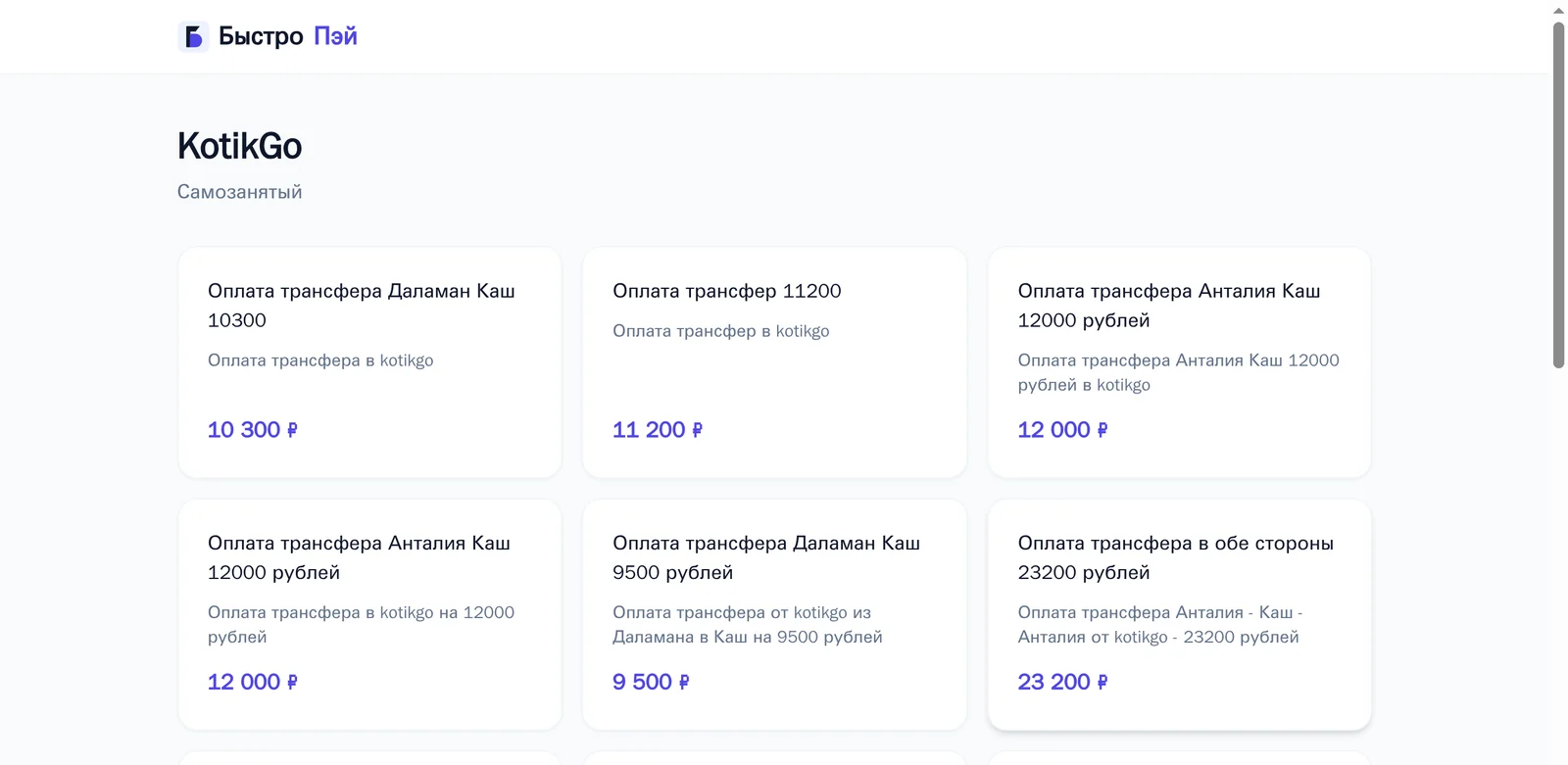
Task: Click description "Оплата трансфера в kotikgo на 12000 рублей"
Action: tap(361, 625)
